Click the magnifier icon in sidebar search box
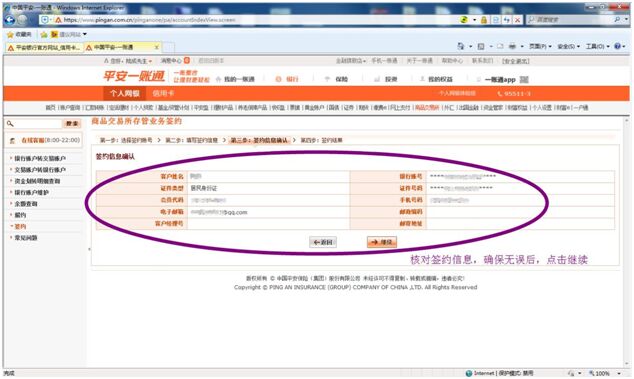The width and height of the screenshot is (634, 379). (10, 124)
